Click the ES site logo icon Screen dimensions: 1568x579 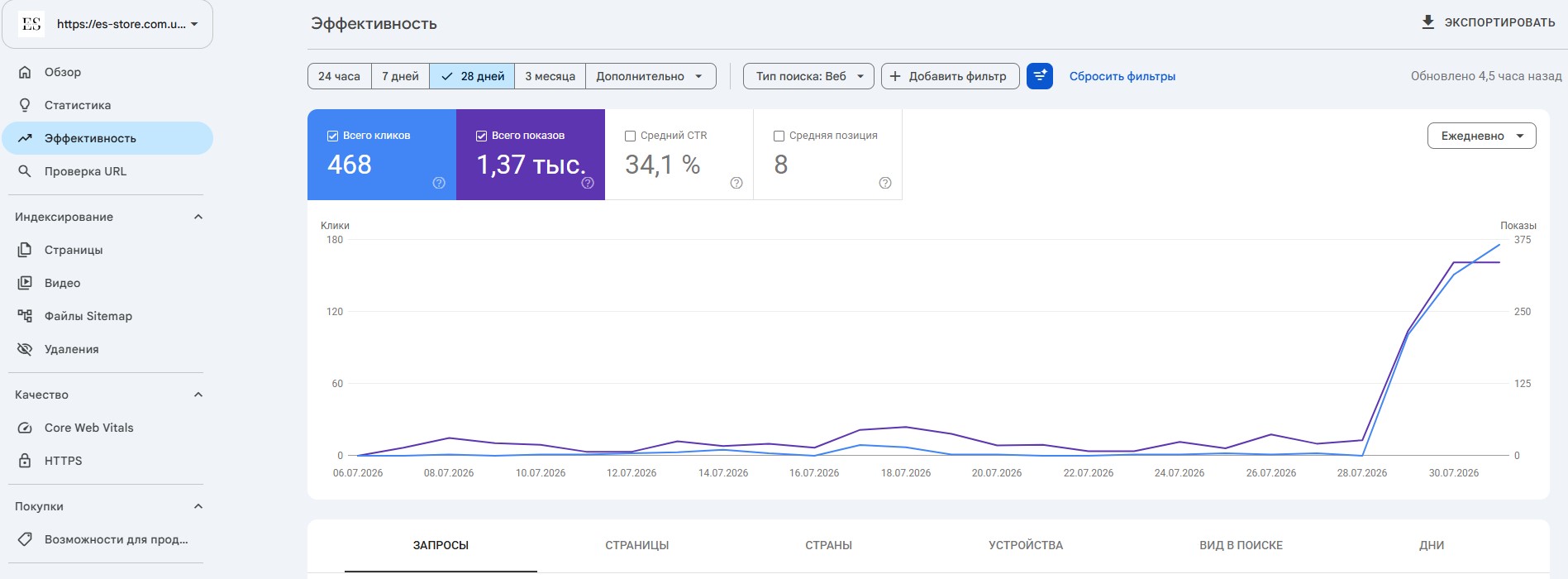pyautogui.click(x=31, y=24)
